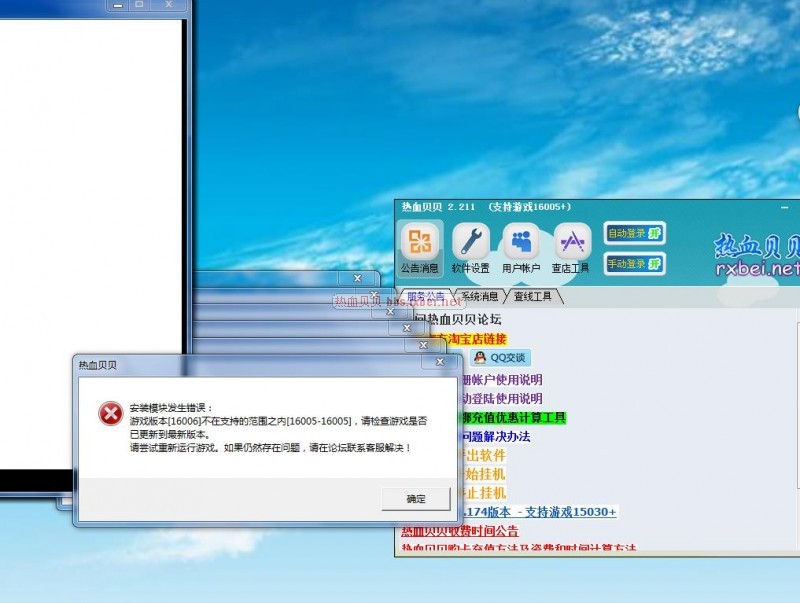Toggle the 手动登录 manual-login switch
This screenshot has width=800, height=603.
635,264
